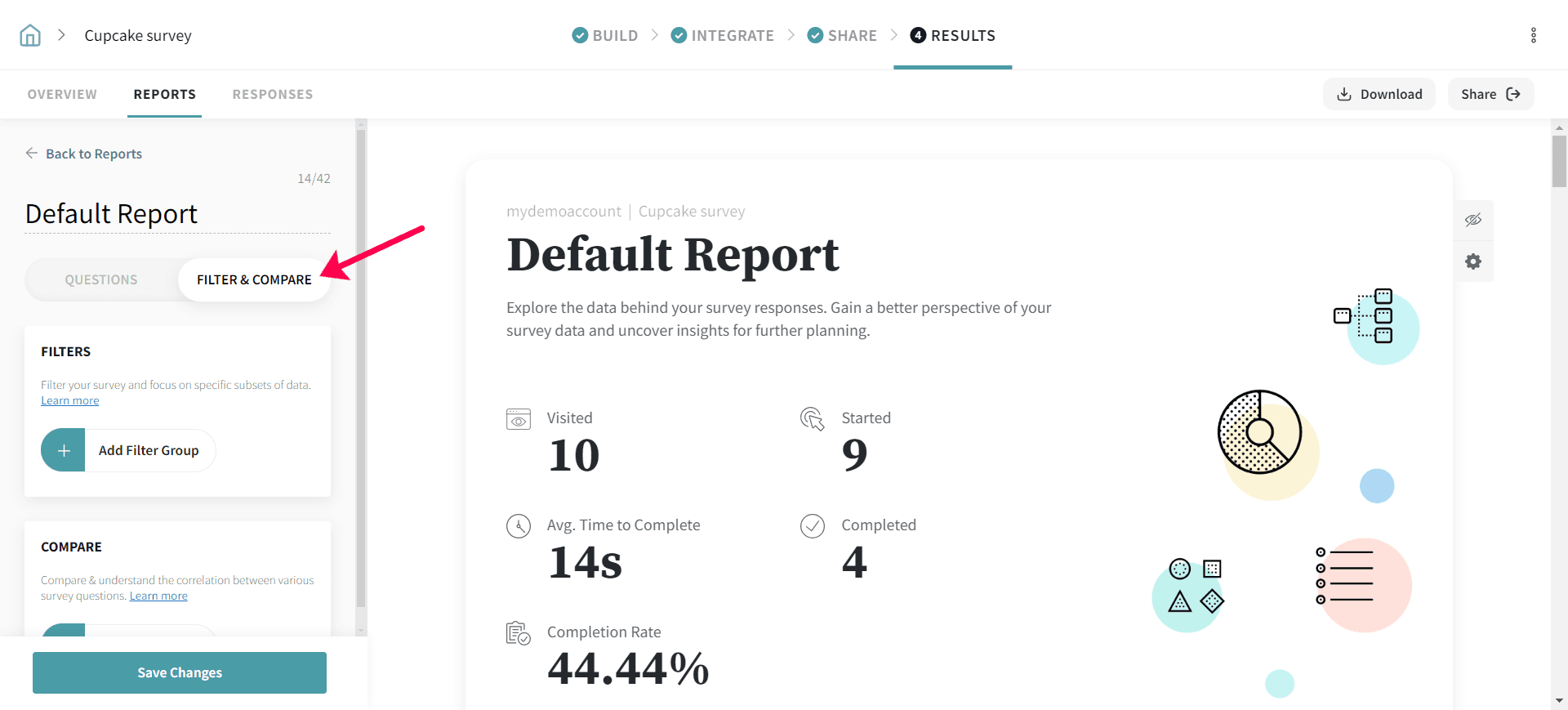
Task: Switch to the Responses tab
Action: 272,94
